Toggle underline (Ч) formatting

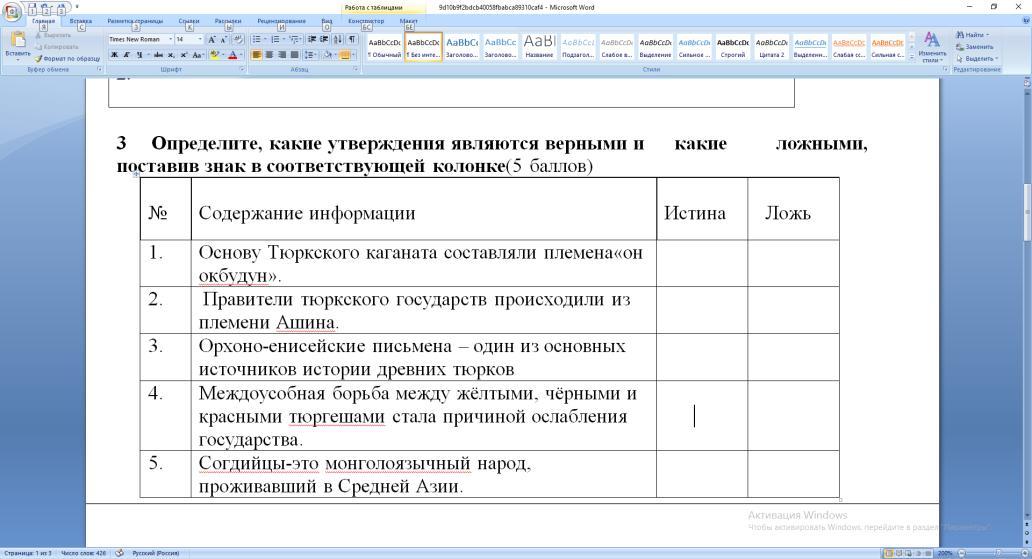[x=139, y=55]
